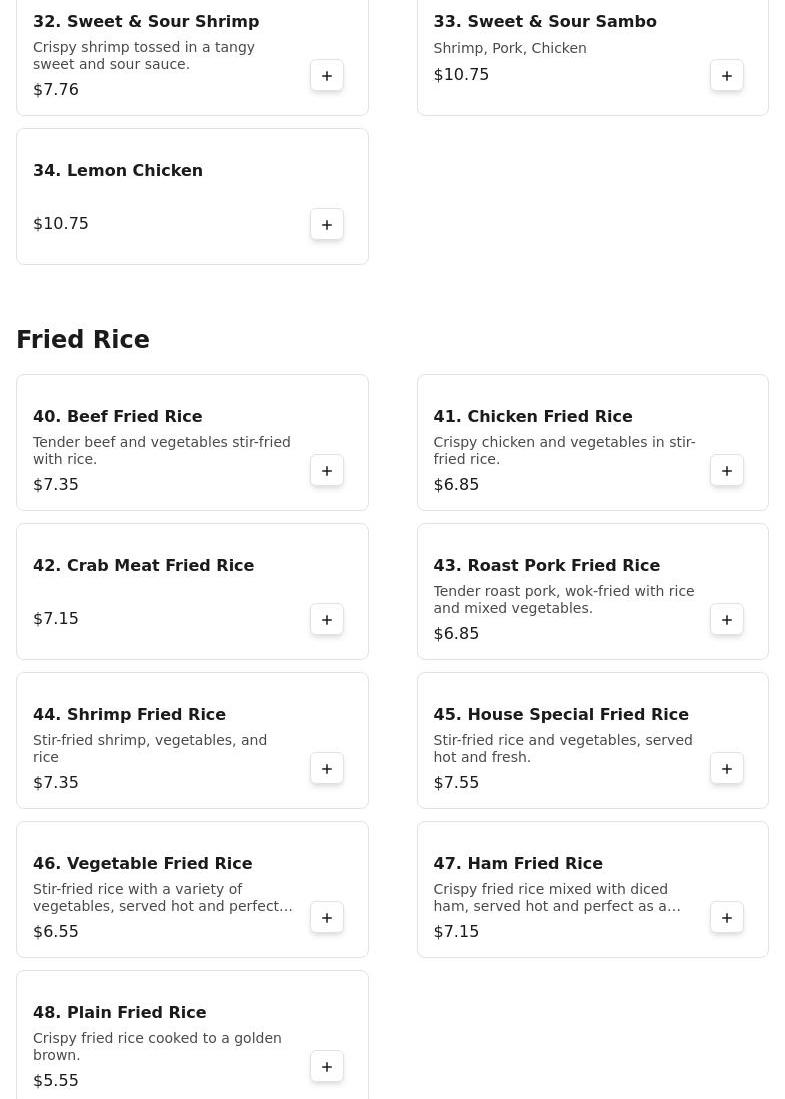Add Shrimp Fried Rice to cart

click(327, 769)
